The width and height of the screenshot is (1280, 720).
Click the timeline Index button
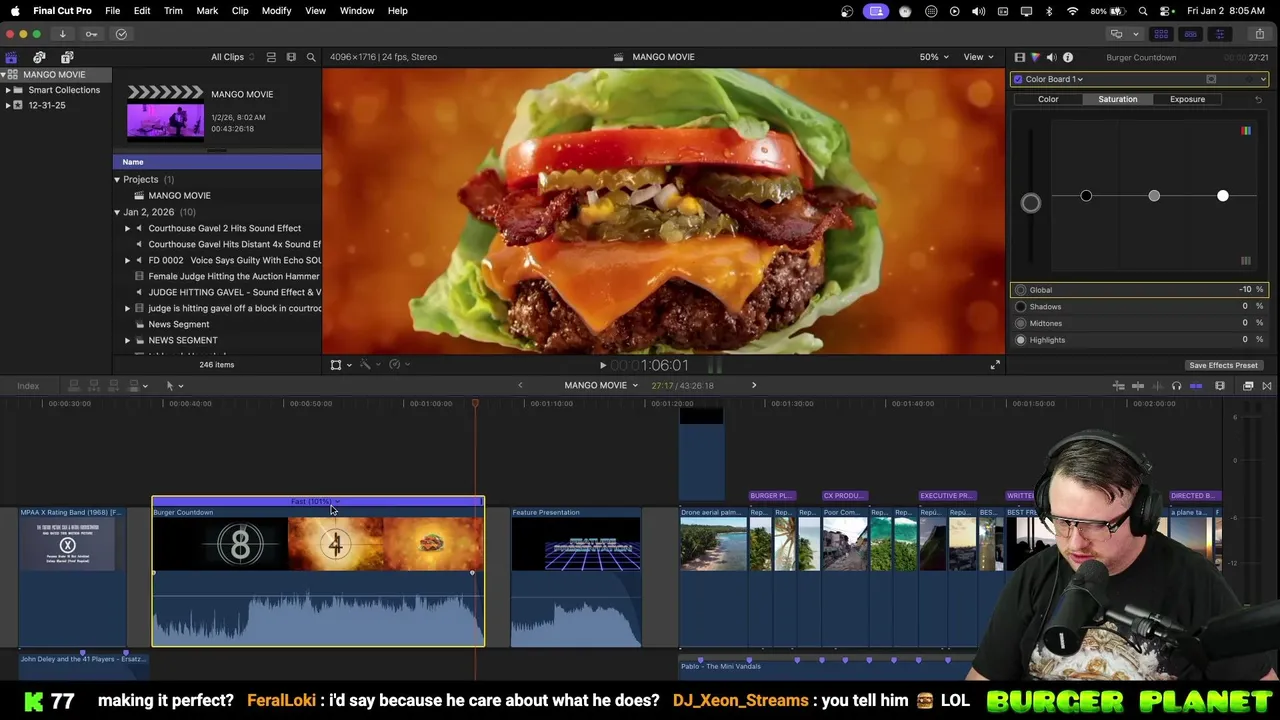(x=28, y=386)
